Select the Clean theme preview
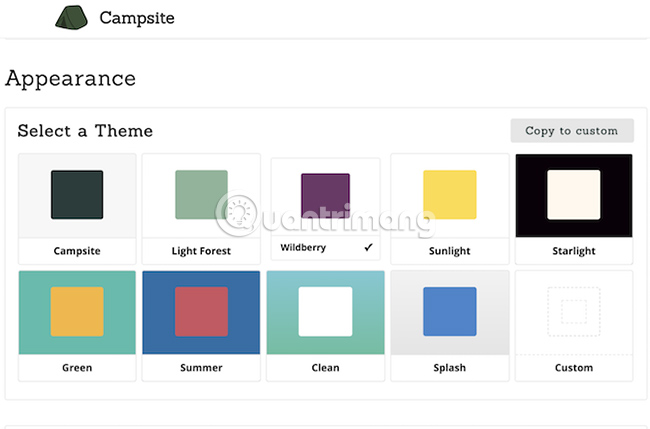 coord(325,312)
